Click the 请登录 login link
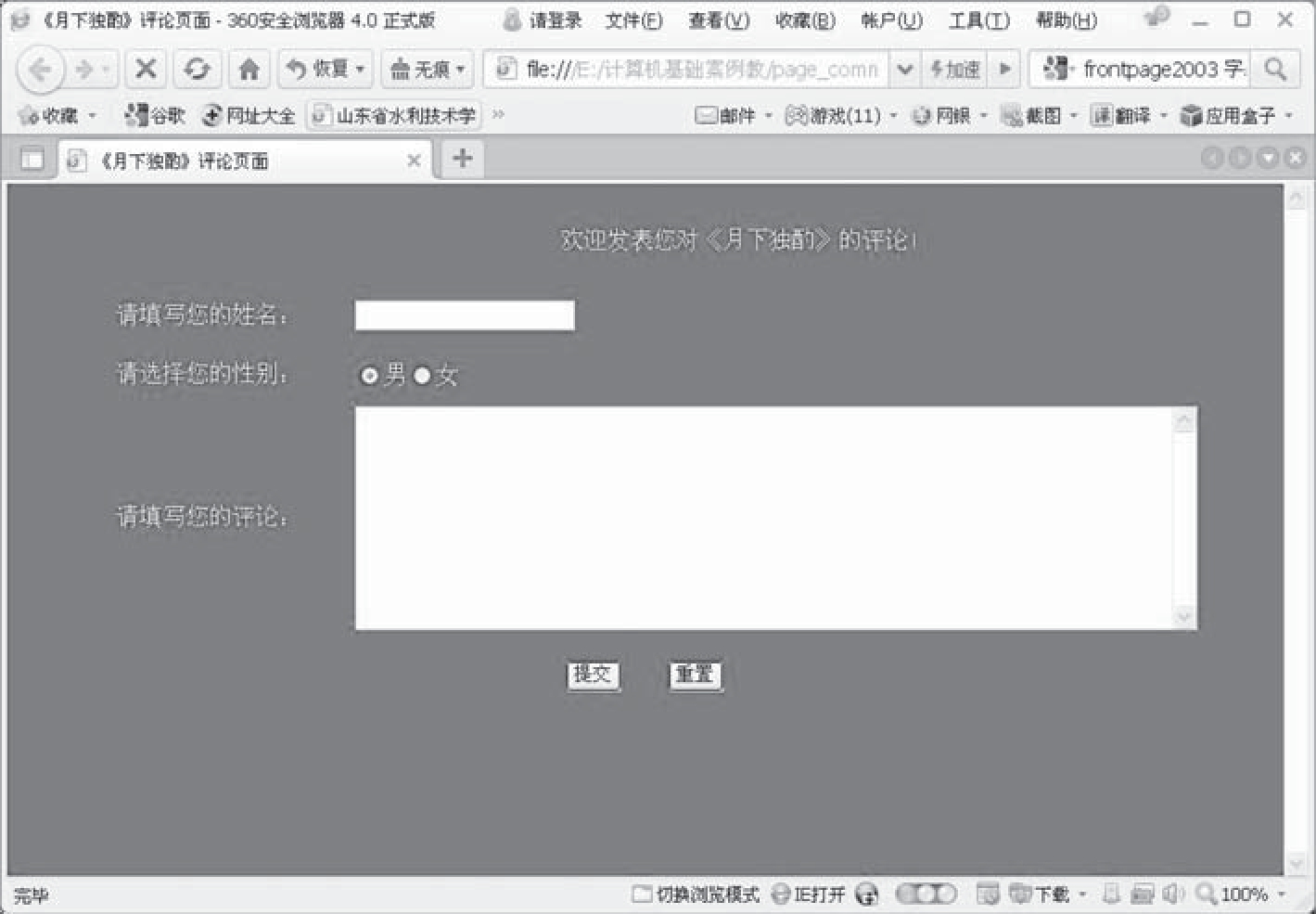This screenshot has height=914, width=1316. (x=543, y=19)
